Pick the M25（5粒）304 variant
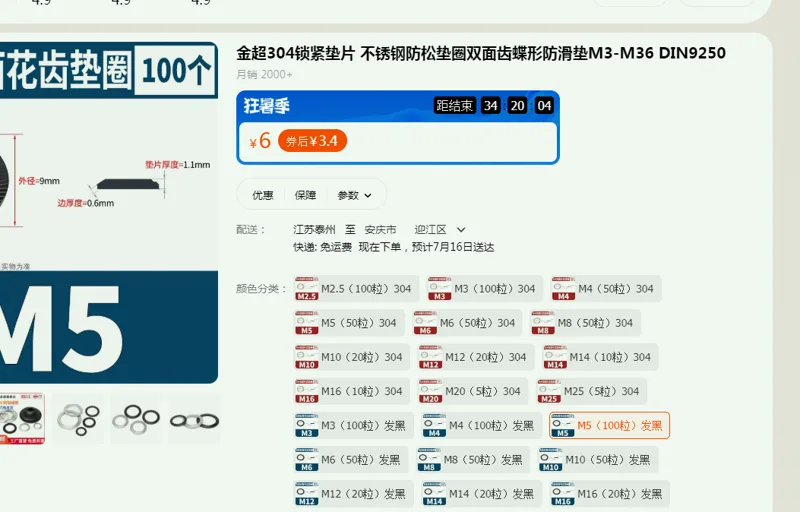800x512 pixels. click(591, 391)
